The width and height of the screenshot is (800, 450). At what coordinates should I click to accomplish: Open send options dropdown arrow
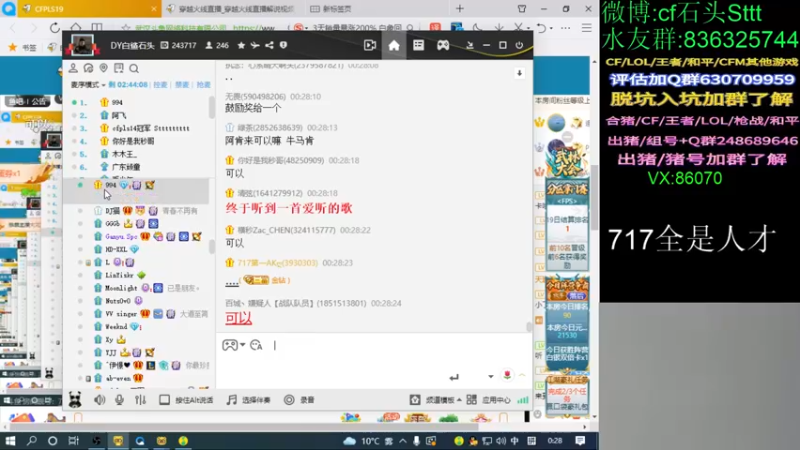click(490, 377)
